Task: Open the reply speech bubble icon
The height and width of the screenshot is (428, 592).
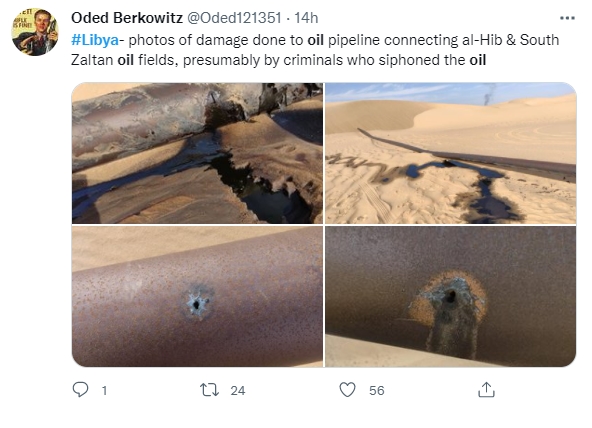Action: point(80,390)
